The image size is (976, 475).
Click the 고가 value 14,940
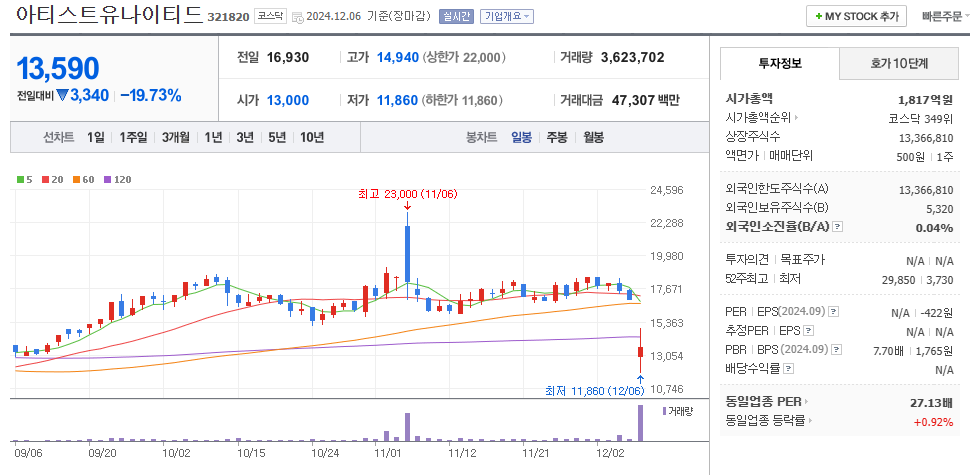click(x=398, y=58)
